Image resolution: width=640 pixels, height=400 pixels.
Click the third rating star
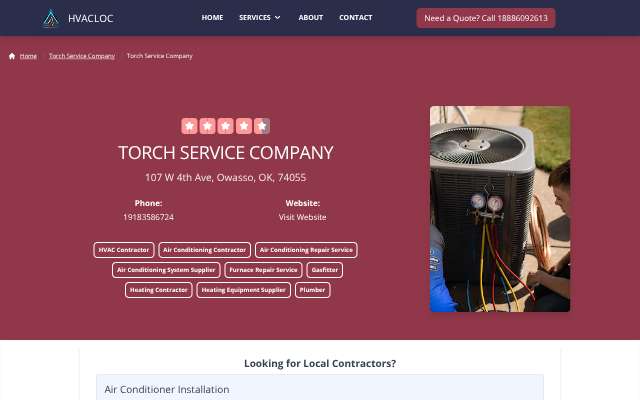click(225, 126)
